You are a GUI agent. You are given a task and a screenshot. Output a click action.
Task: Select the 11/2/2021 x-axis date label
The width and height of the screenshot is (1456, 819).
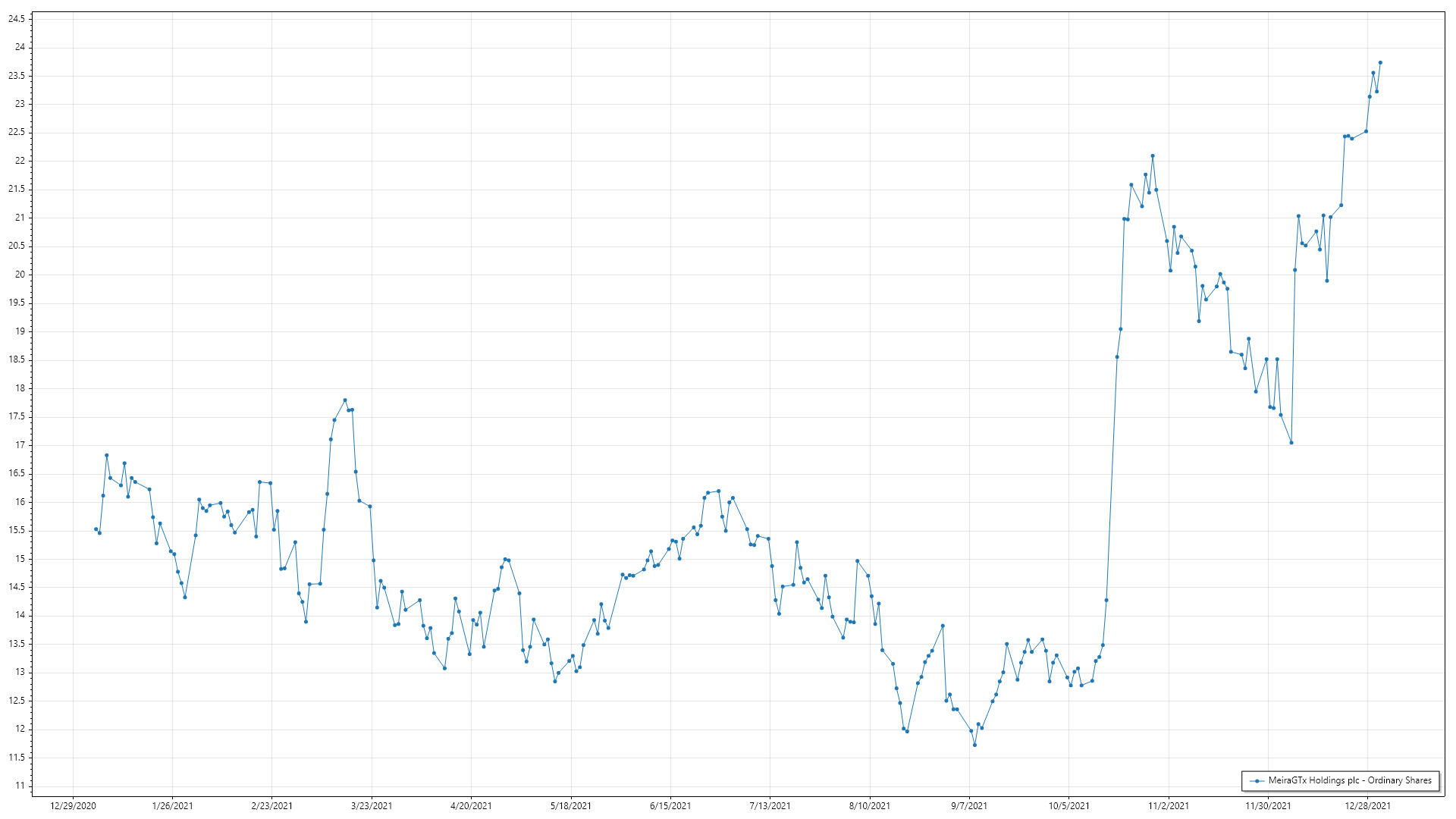pos(1169,805)
